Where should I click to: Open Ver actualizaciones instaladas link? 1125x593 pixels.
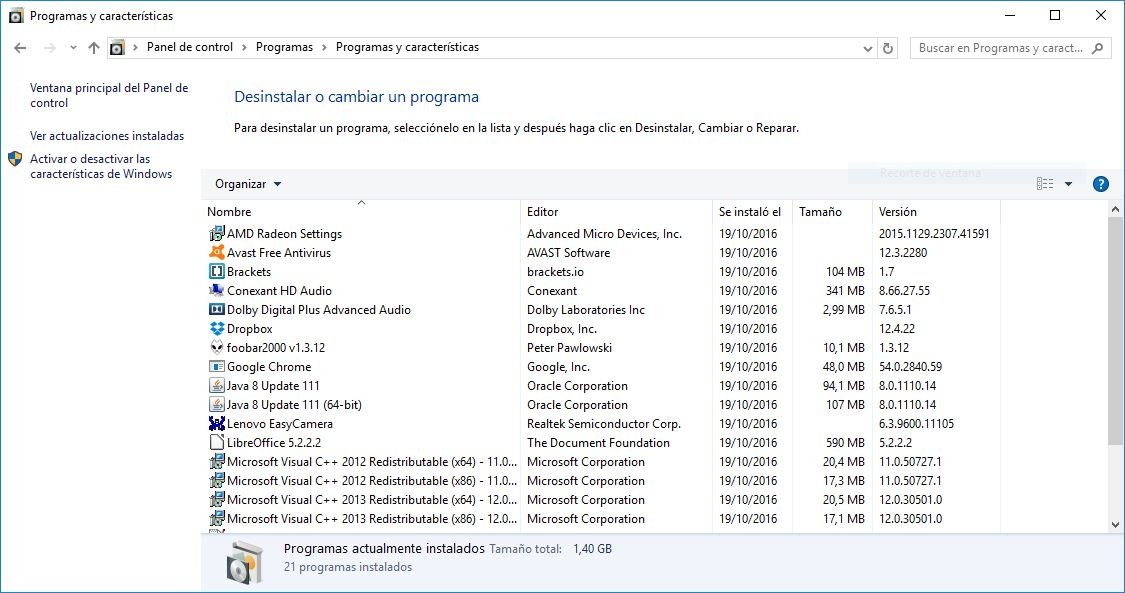[107, 136]
